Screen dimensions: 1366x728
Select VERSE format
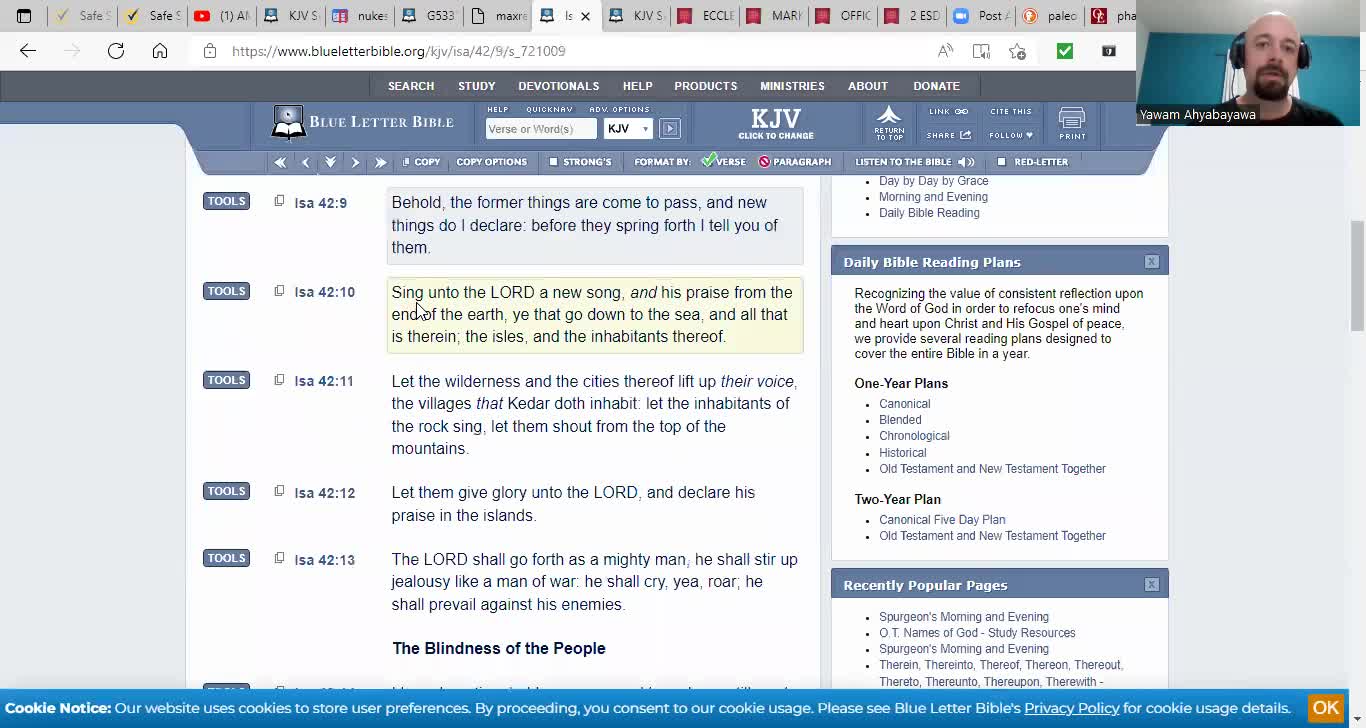723,162
